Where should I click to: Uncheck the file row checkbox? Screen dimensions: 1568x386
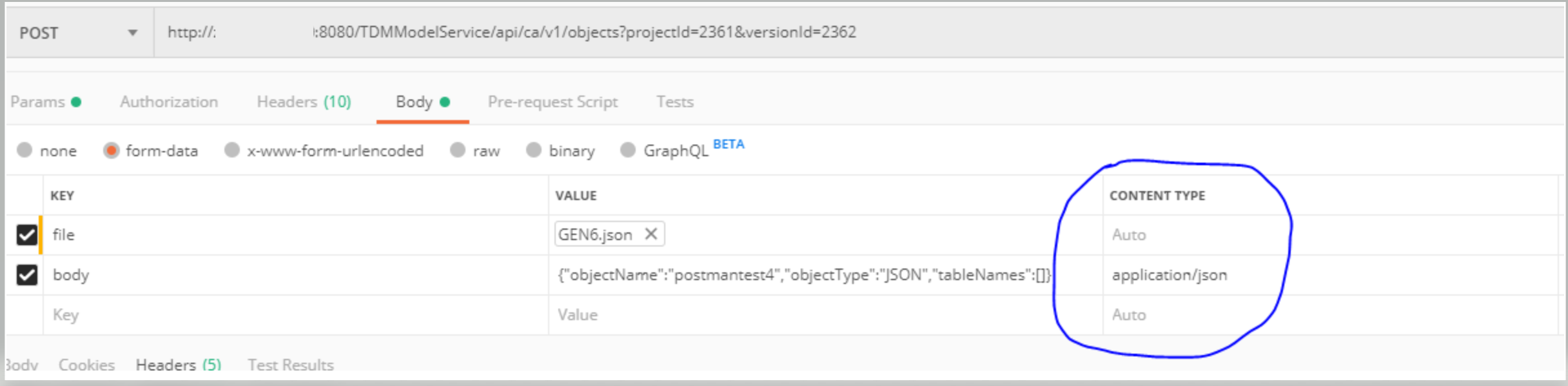[26, 234]
